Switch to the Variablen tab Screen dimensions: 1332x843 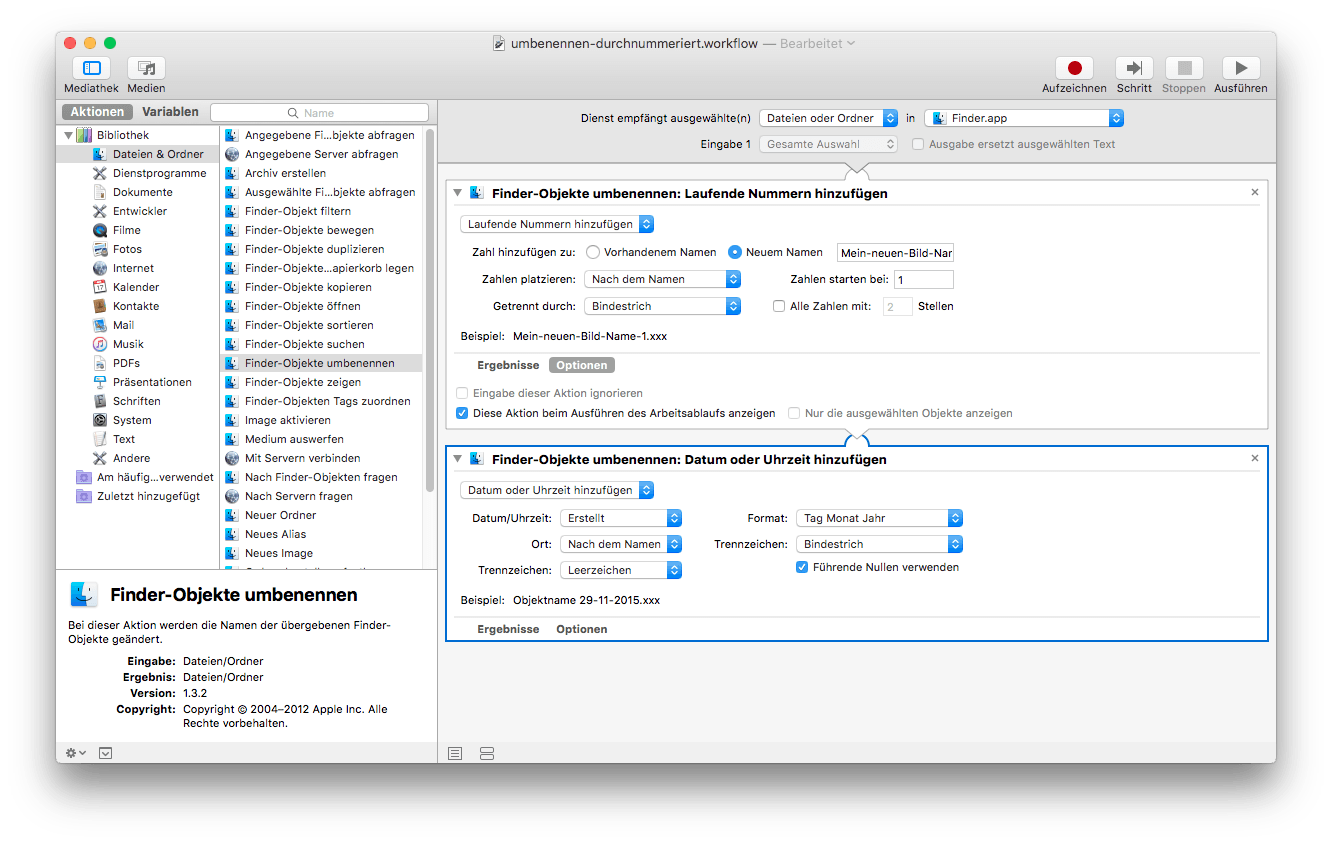tap(170, 112)
